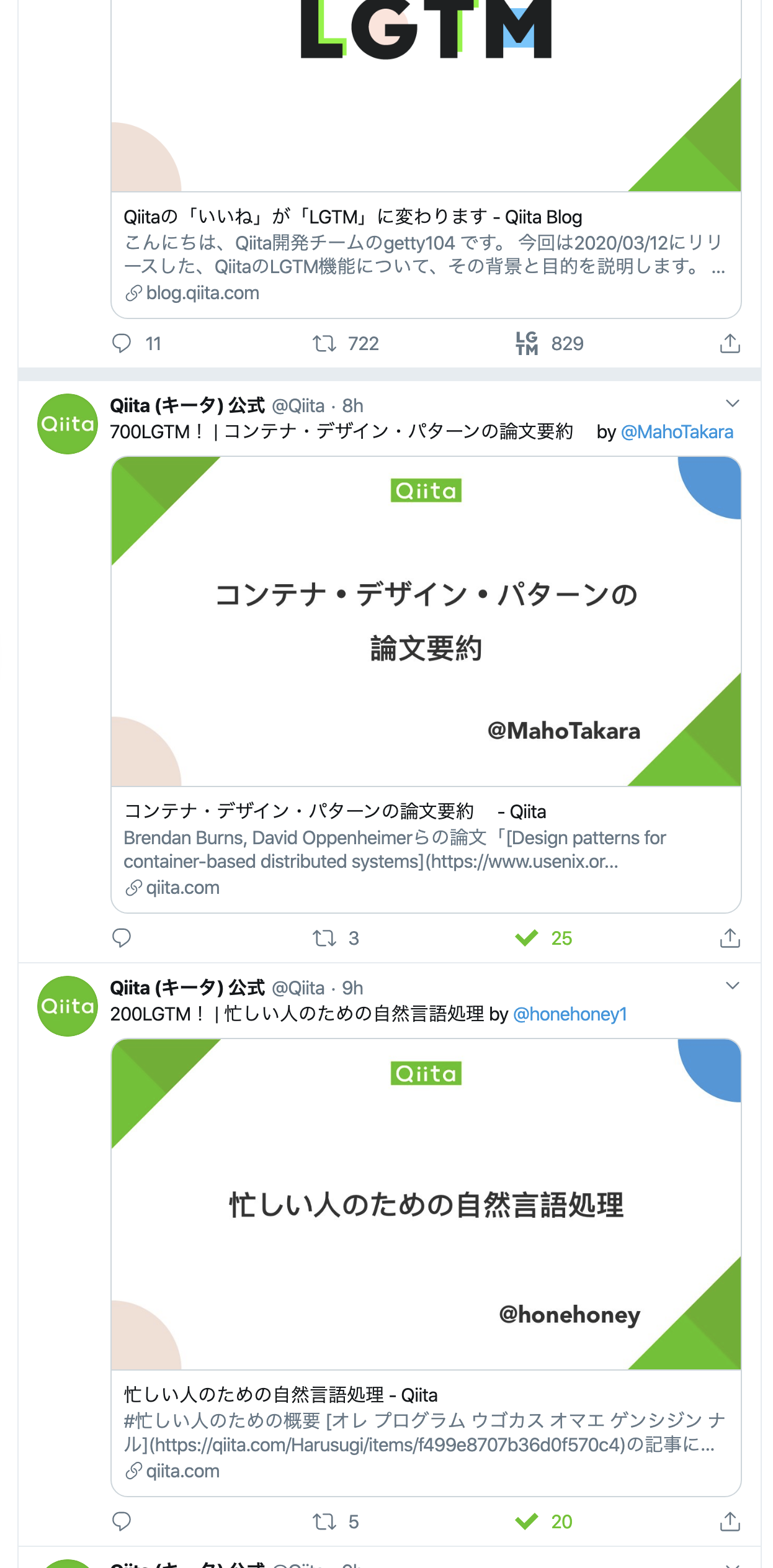Image resolution: width=773 pixels, height=1568 pixels.
Task: Open the Qiita avatar on 8h tweet
Action: [x=68, y=424]
